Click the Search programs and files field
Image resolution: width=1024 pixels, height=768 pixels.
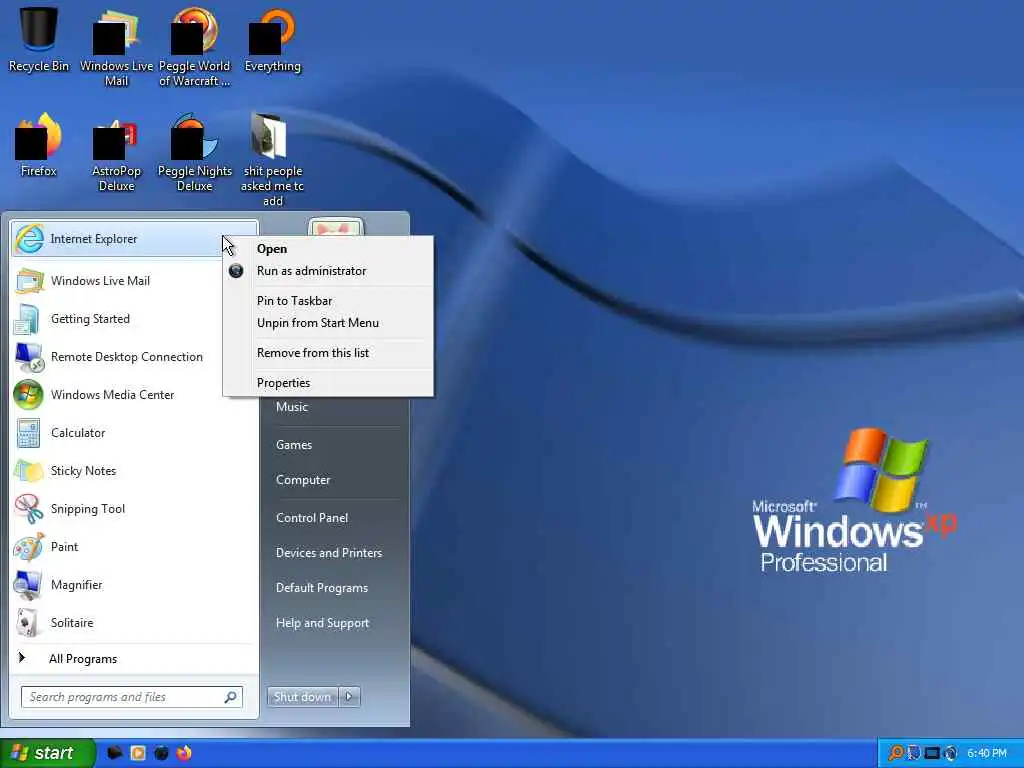point(131,697)
